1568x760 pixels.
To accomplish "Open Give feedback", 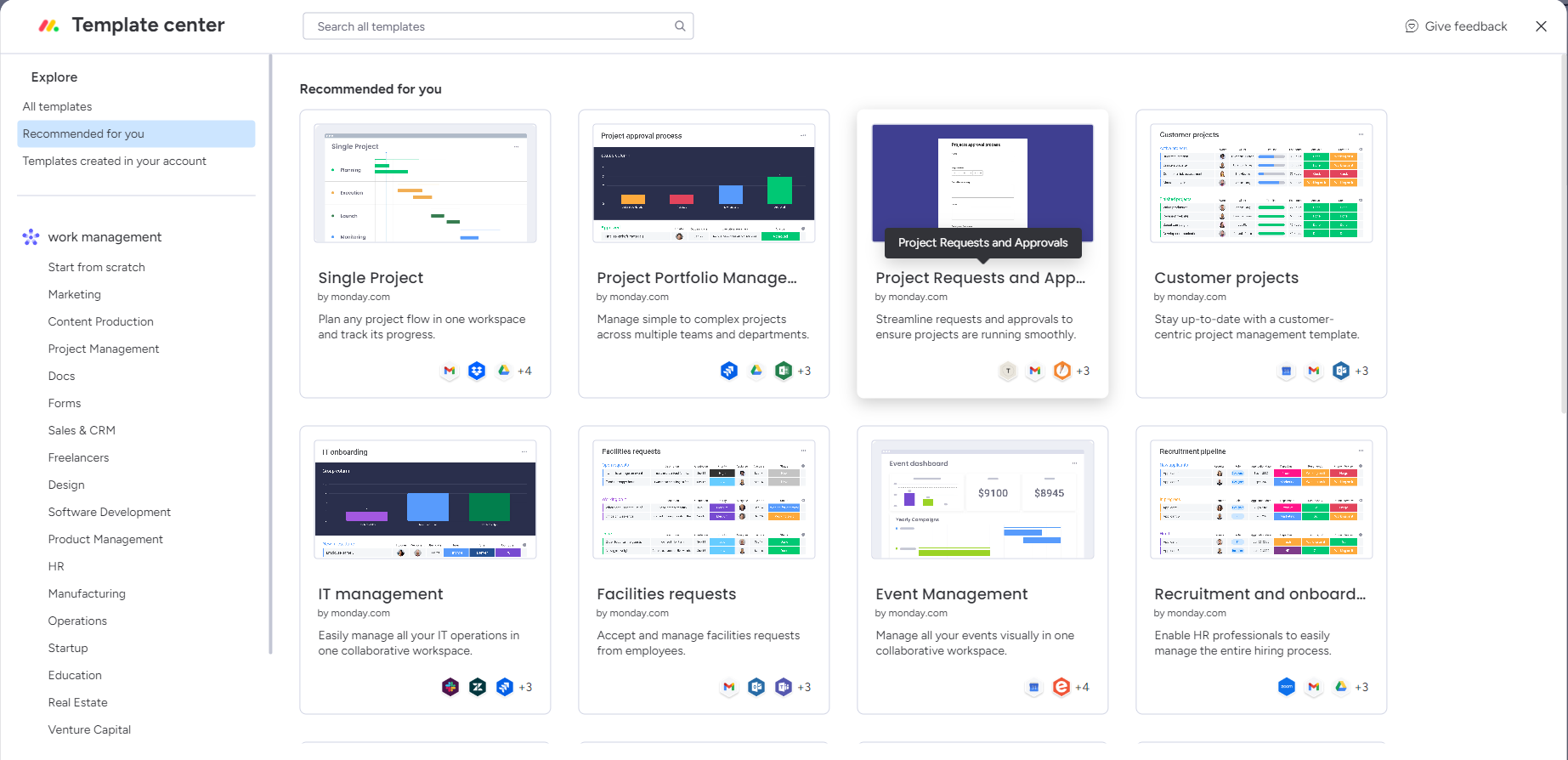I will [1456, 26].
